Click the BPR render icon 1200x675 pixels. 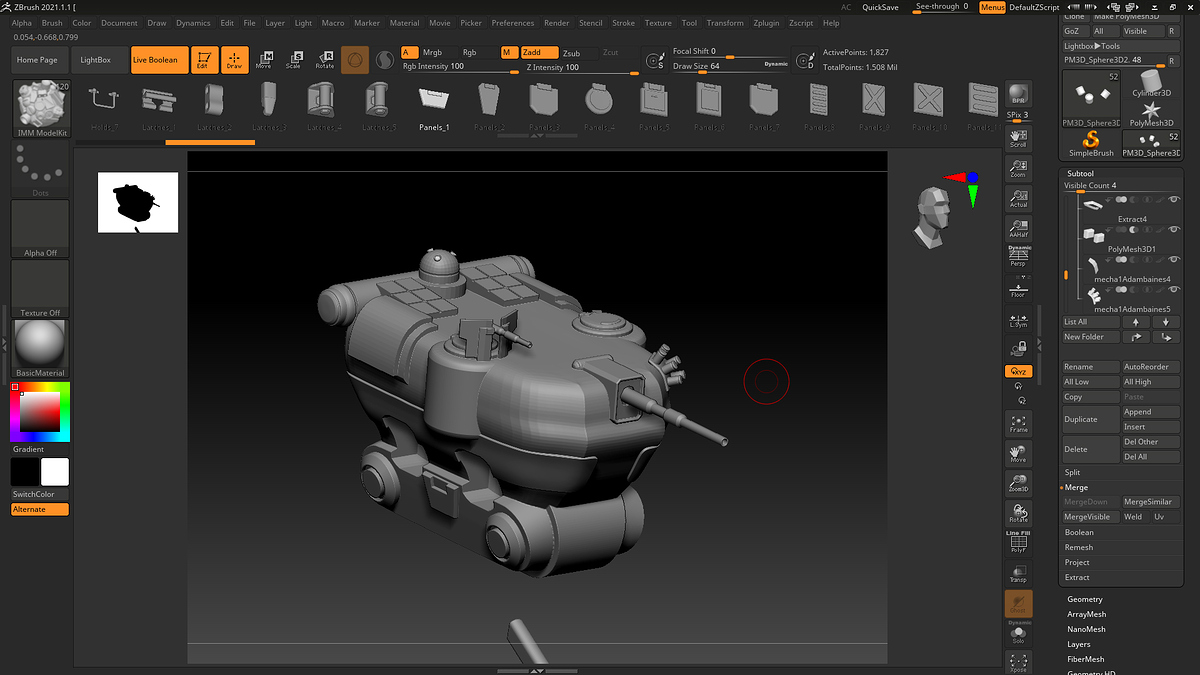pyautogui.click(x=1018, y=94)
